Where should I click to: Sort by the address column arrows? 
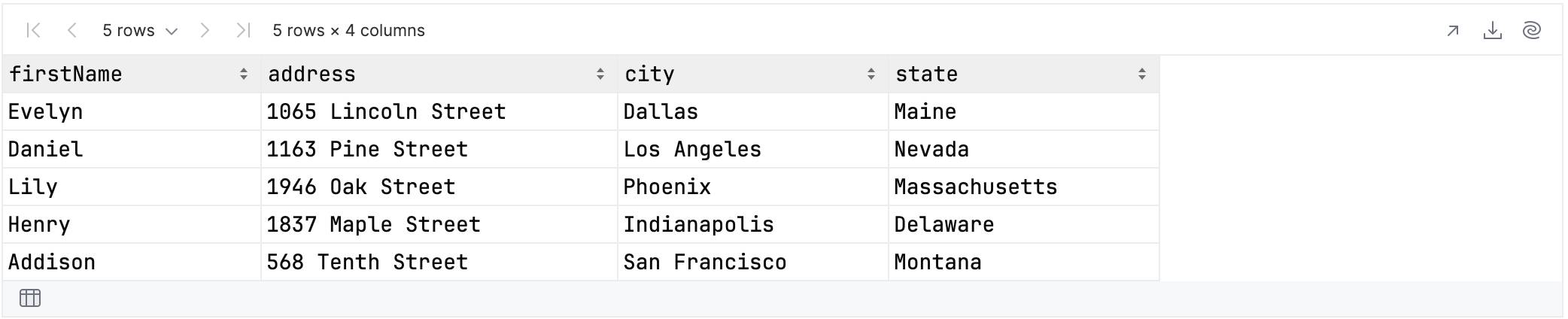point(600,74)
